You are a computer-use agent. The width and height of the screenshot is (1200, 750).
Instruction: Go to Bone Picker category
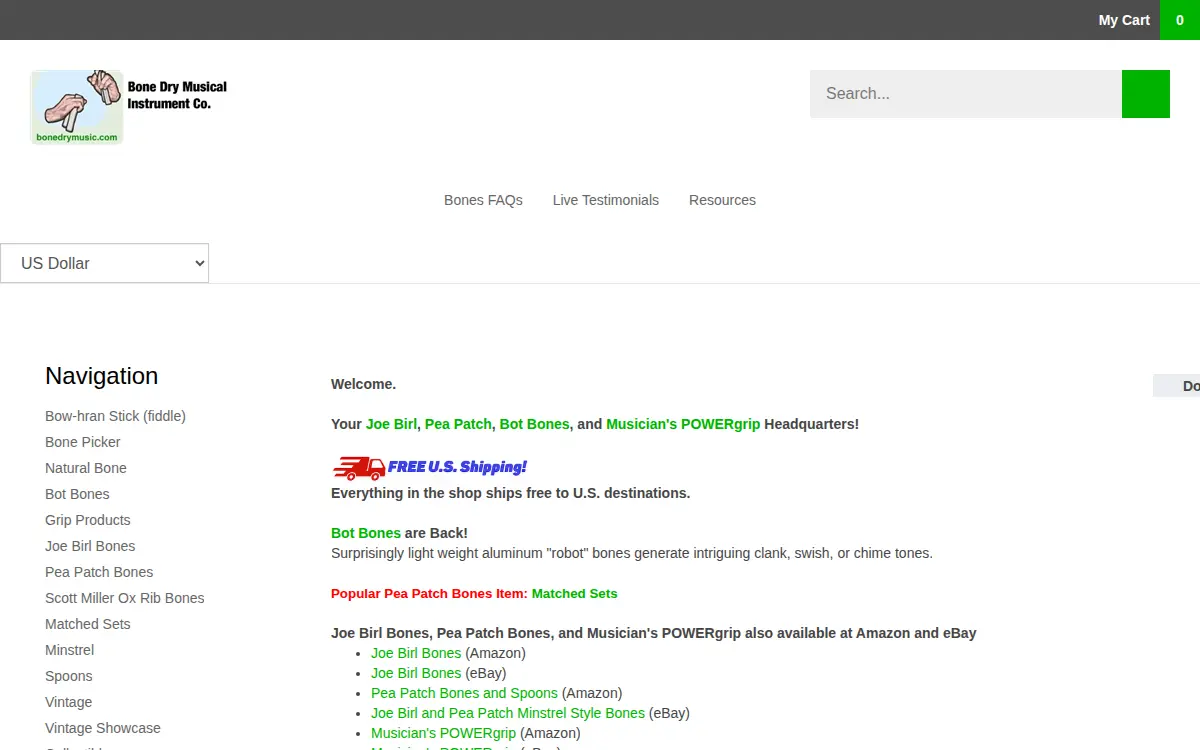[x=83, y=442]
